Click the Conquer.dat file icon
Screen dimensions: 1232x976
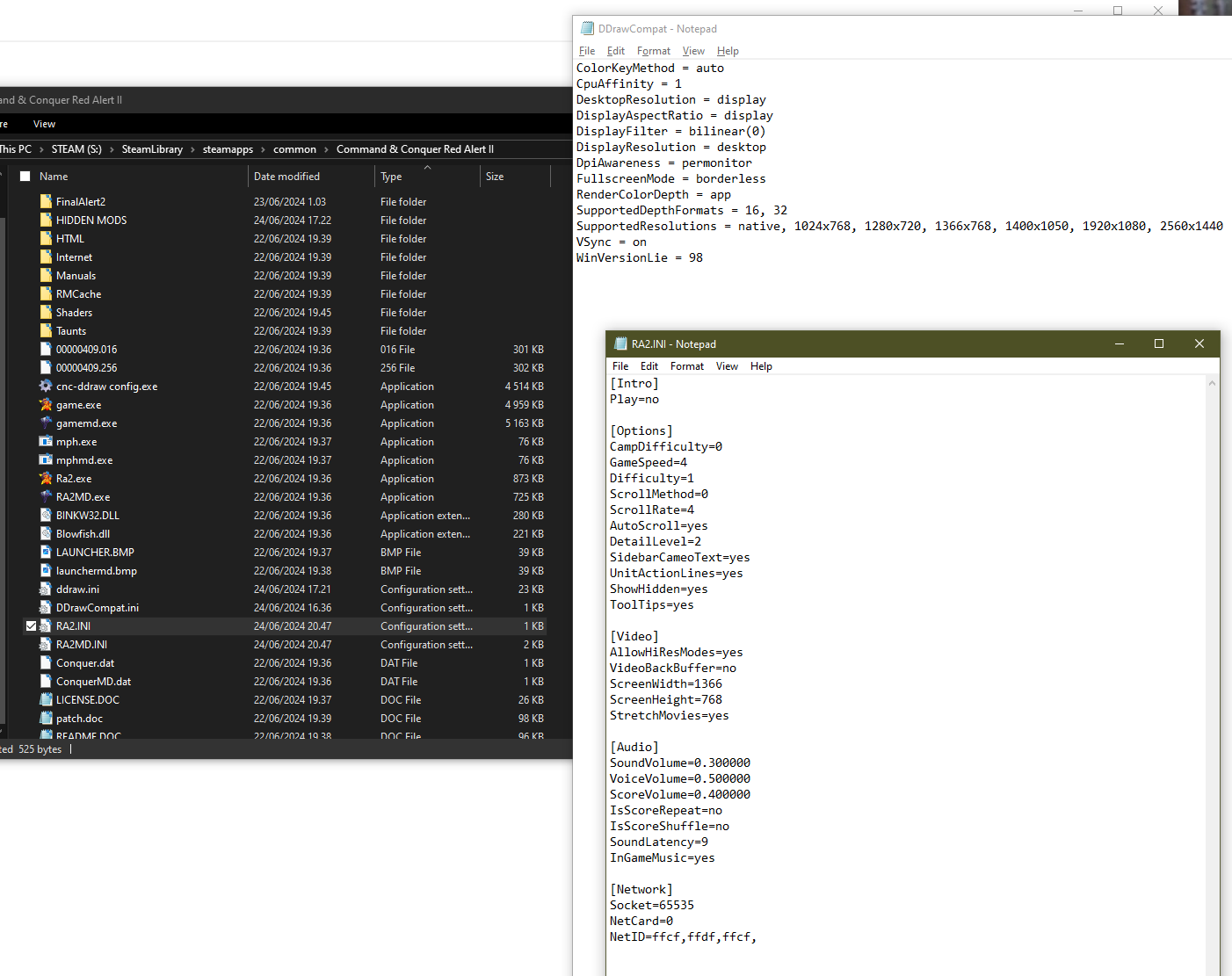(x=46, y=662)
